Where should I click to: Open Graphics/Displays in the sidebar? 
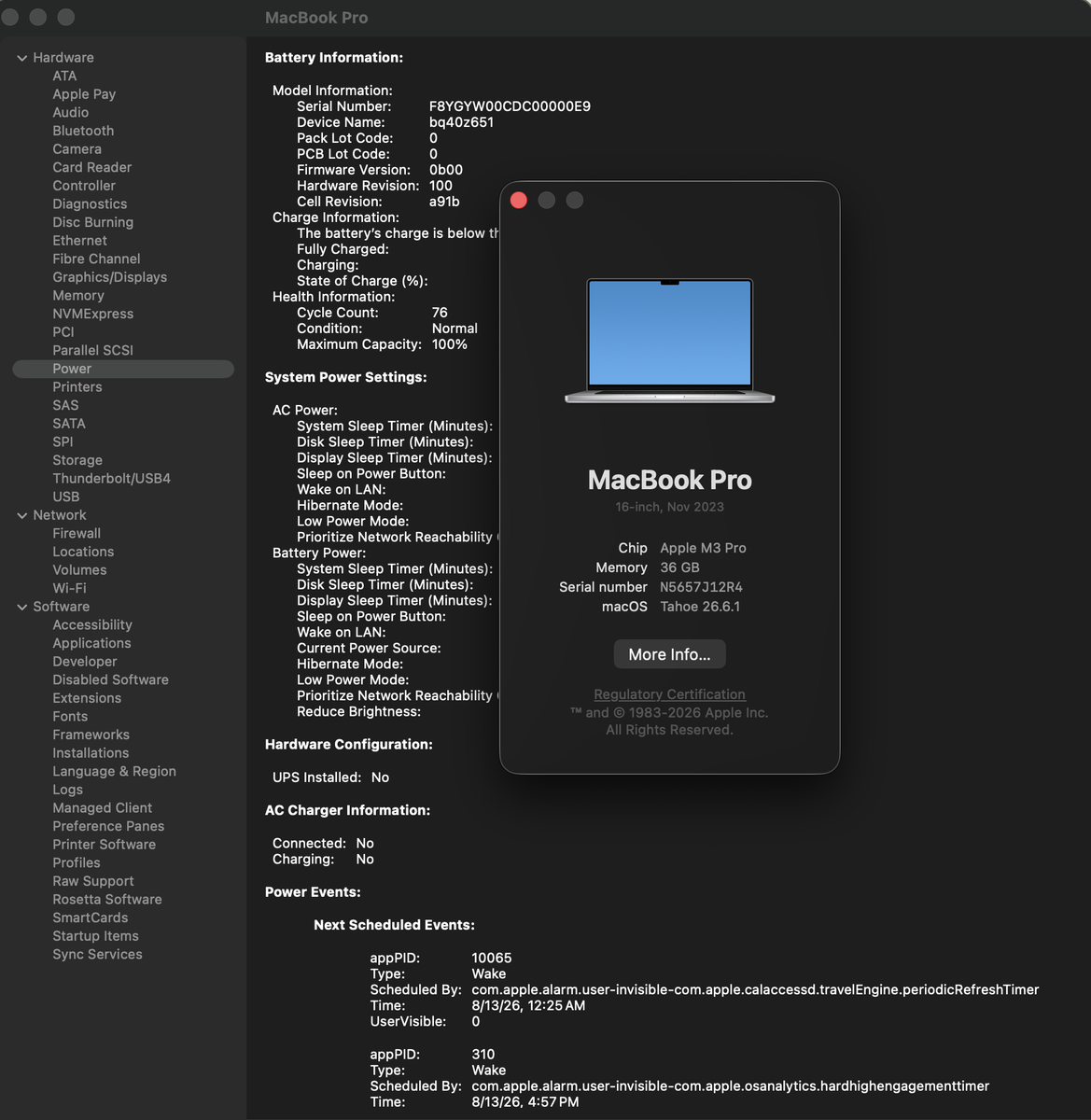[109, 277]
